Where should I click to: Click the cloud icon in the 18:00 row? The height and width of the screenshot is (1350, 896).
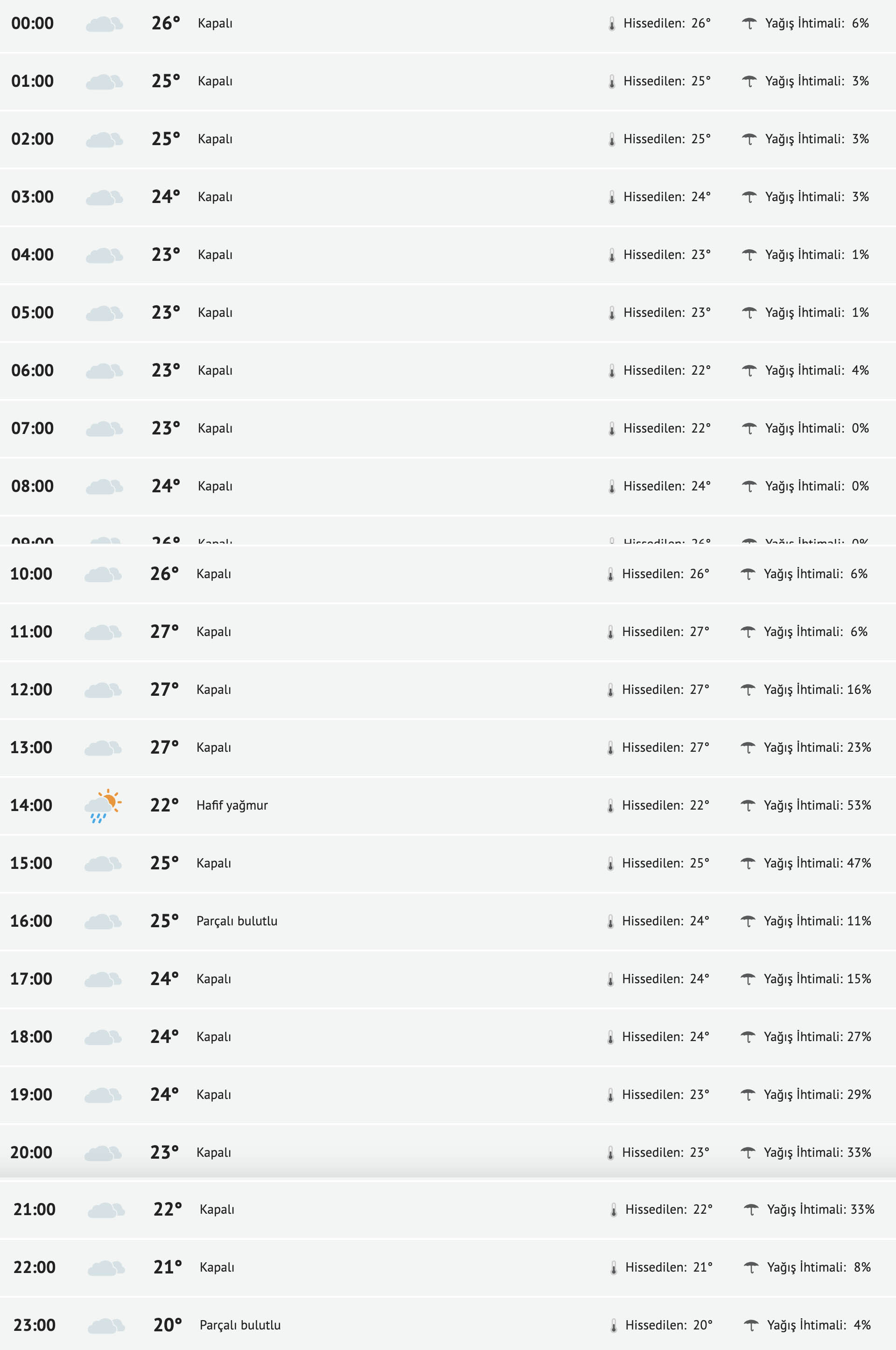tap(103, 1037)
